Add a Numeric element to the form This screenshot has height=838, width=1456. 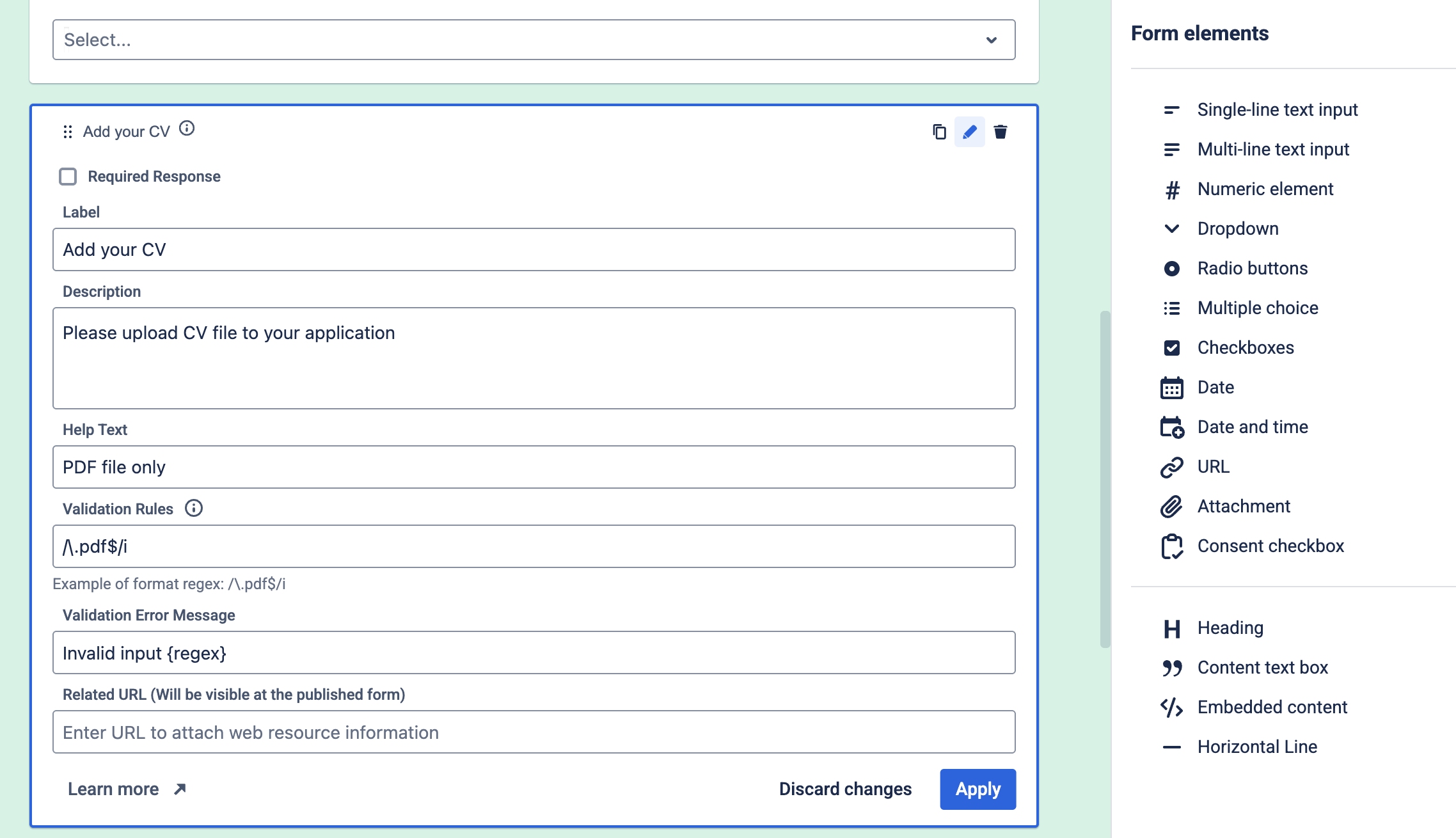click(x=1264, y=189)
